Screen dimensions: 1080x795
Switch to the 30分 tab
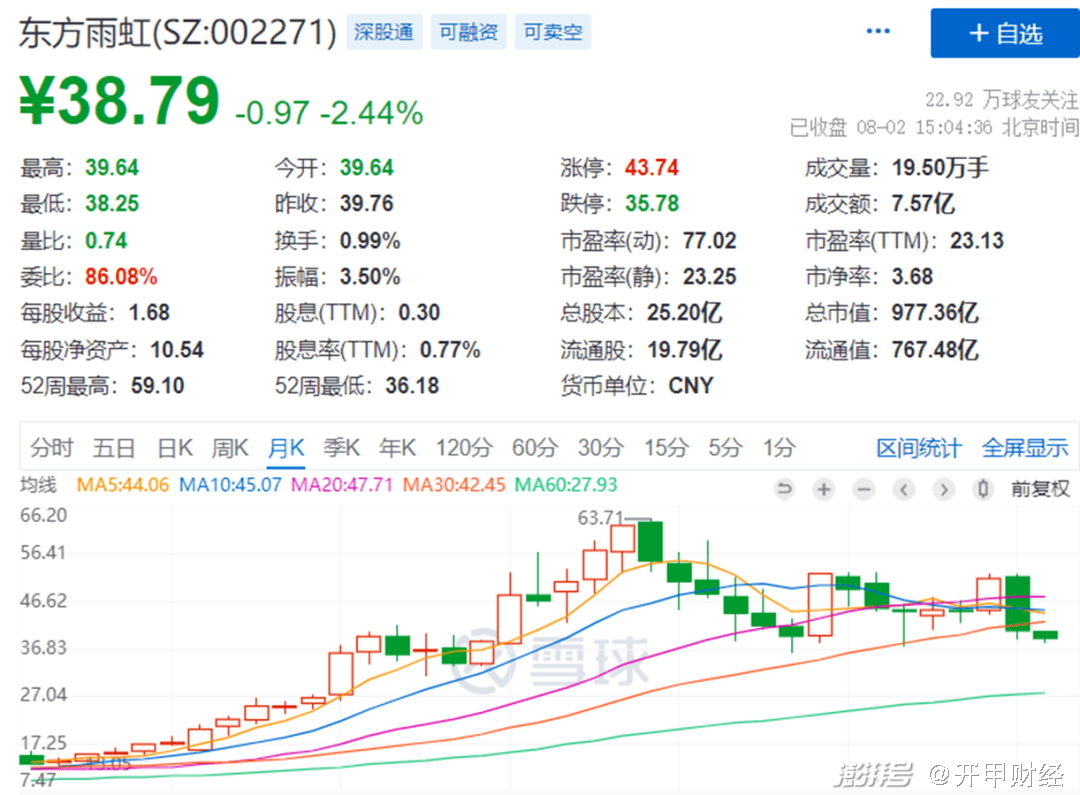coord(601,448)
